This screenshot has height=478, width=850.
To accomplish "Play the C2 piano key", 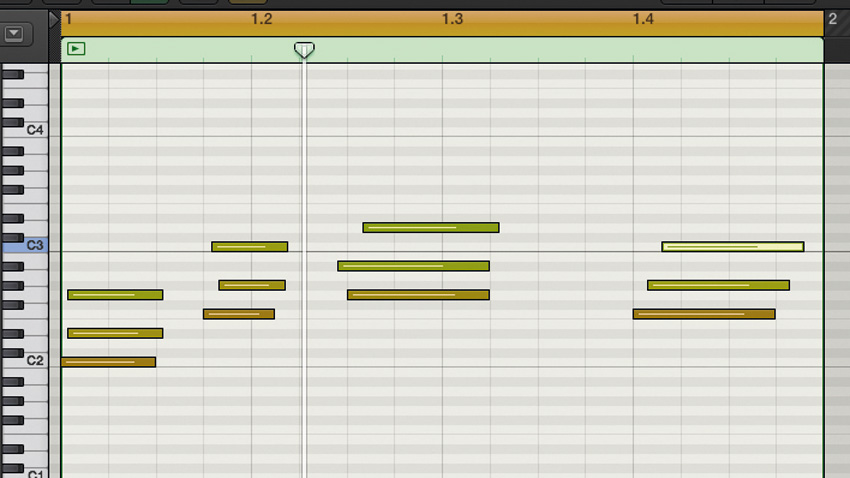I will click(36, 360).
